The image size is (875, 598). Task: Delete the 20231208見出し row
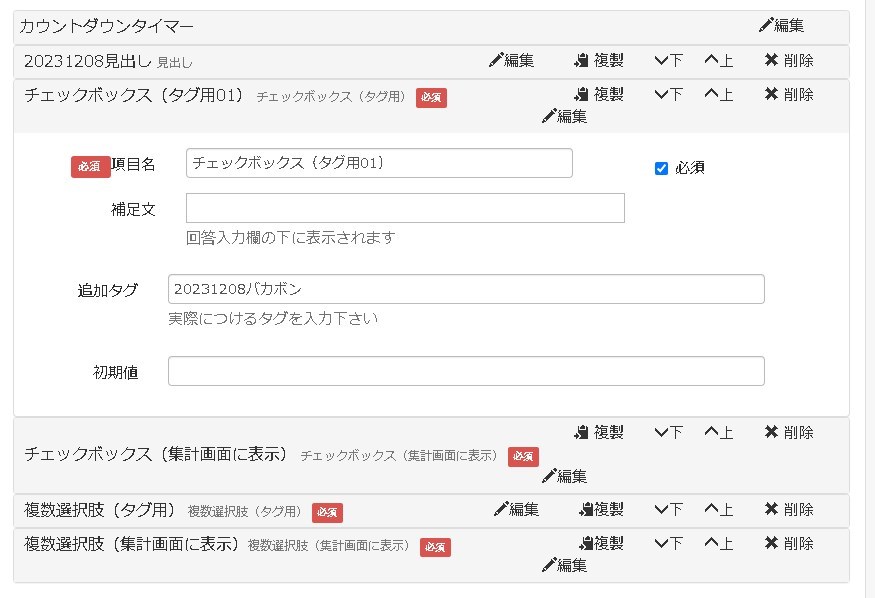(789, 60)
